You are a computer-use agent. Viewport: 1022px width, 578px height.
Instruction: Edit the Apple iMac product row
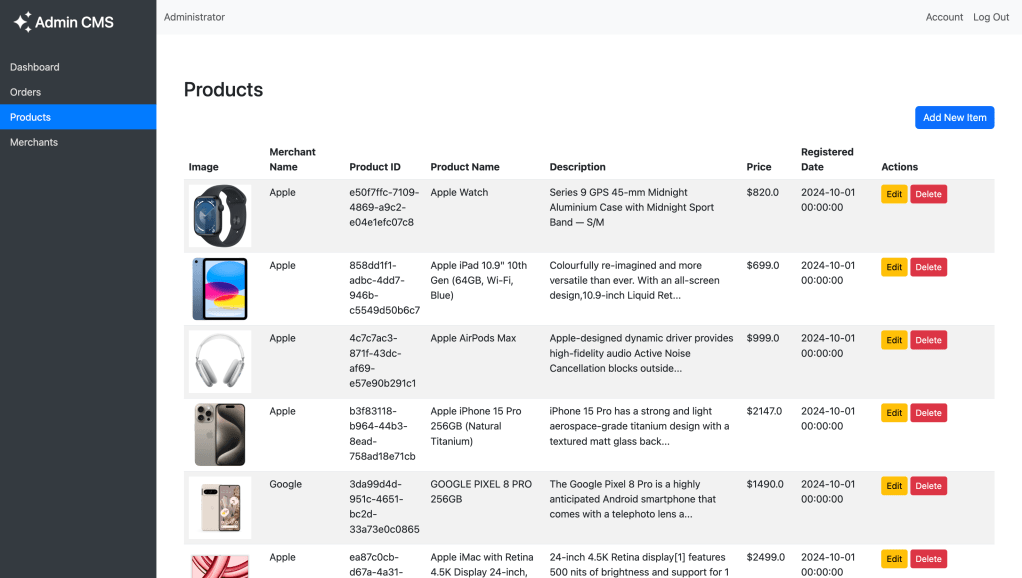point(894,559)
